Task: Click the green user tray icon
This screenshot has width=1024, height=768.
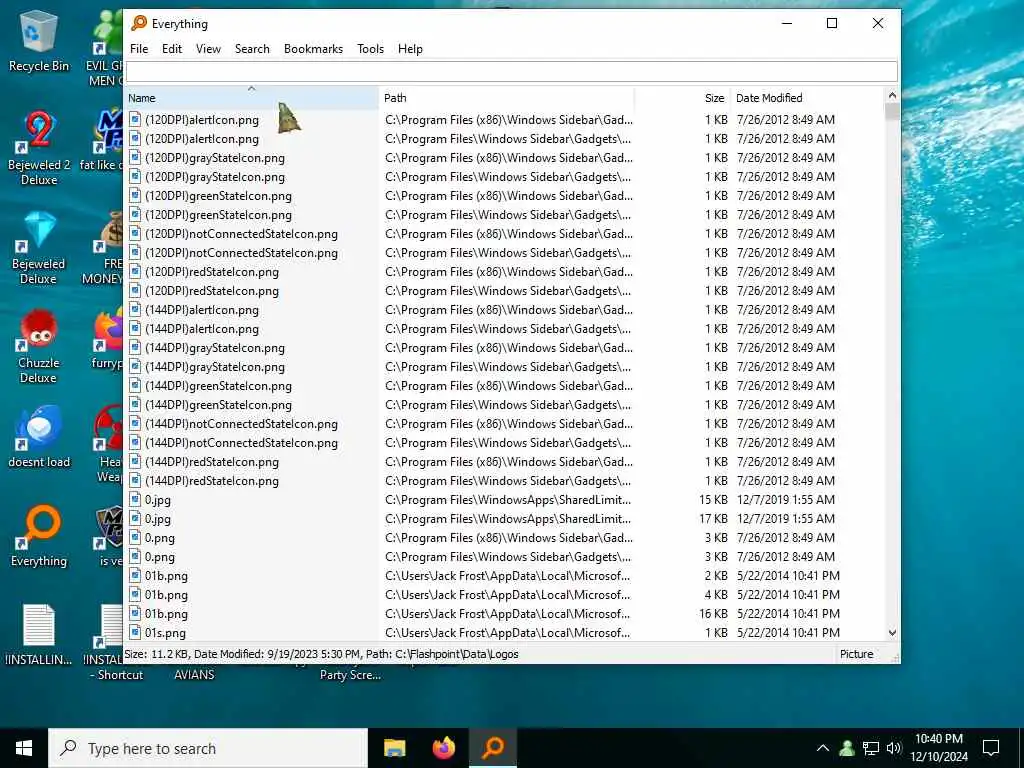Action: point(847,748)
